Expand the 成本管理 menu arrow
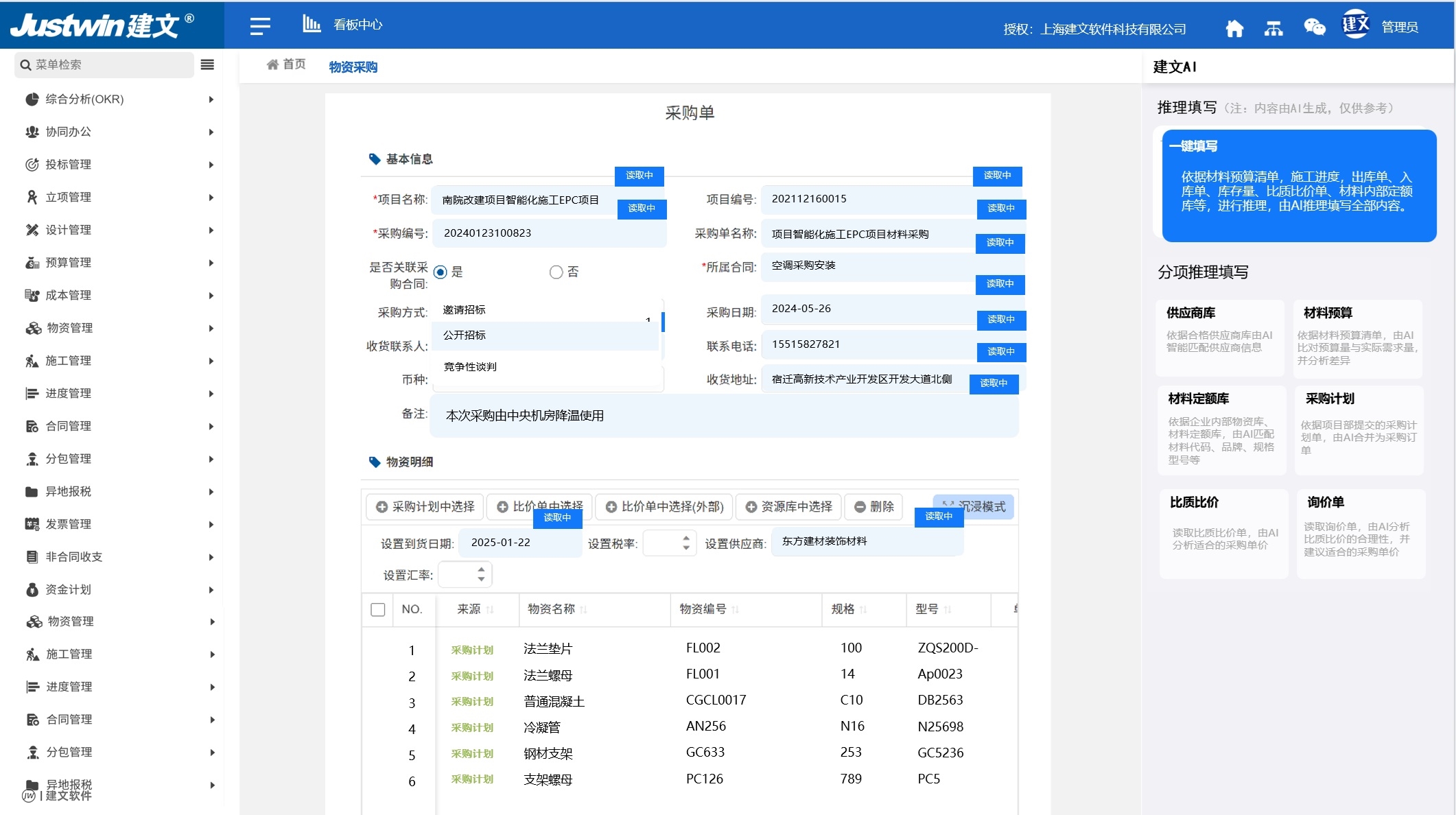The width and height of the screenshot is (1456, 815). pos(211,296)
